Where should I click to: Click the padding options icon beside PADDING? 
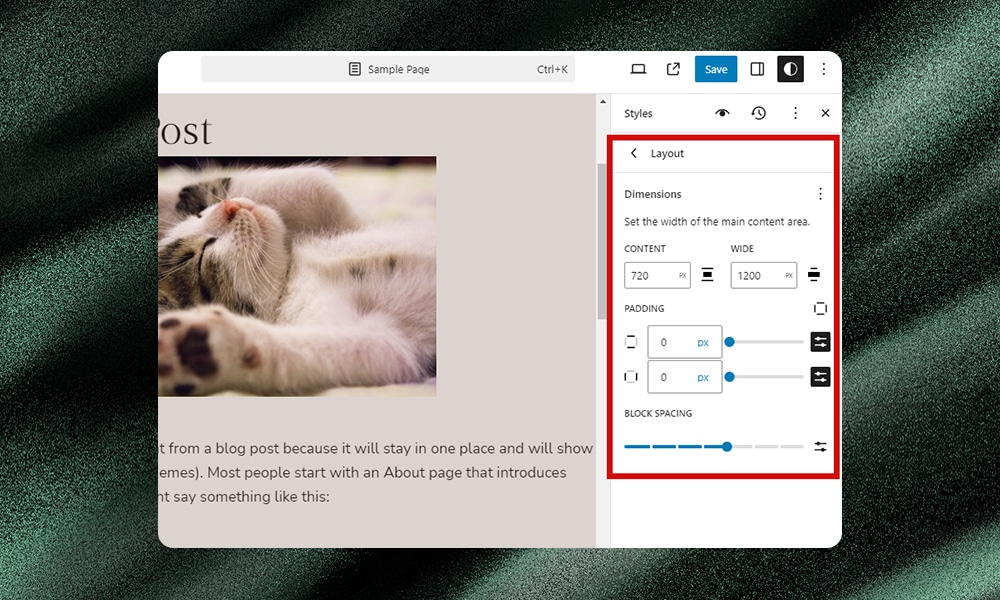[x=820, y=308]
